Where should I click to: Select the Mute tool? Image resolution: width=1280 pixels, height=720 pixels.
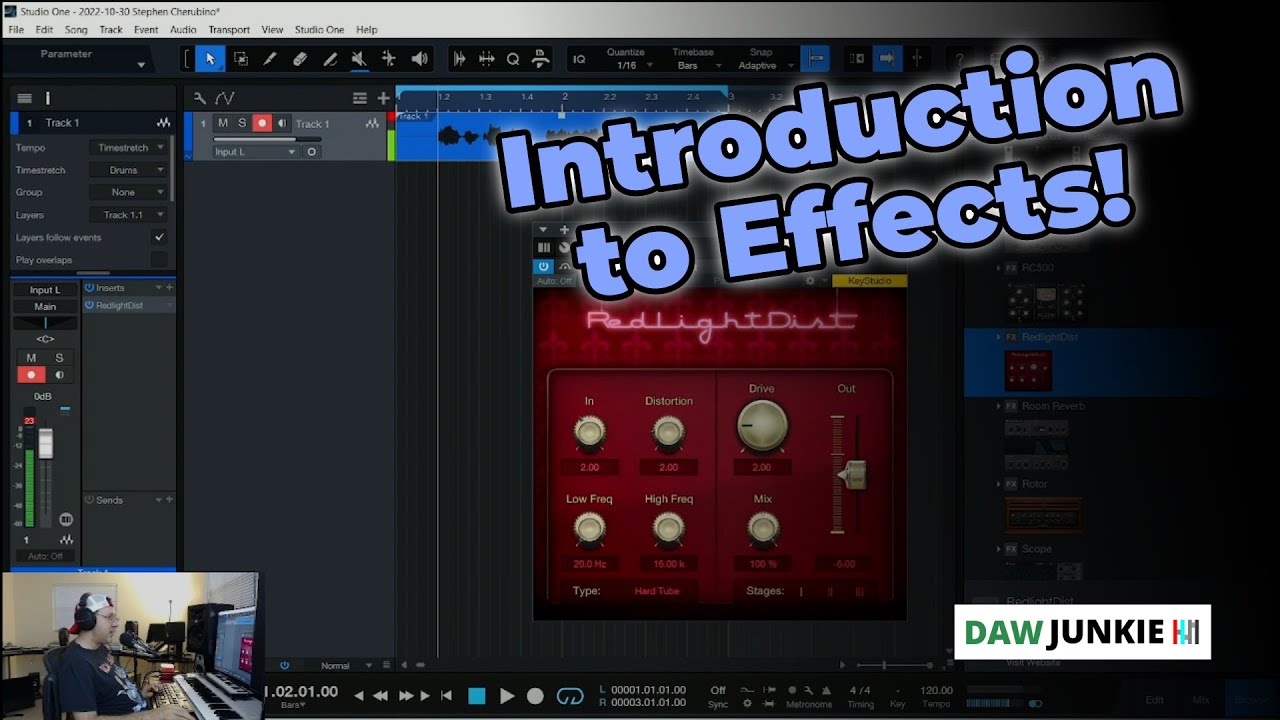coord(359,59)
